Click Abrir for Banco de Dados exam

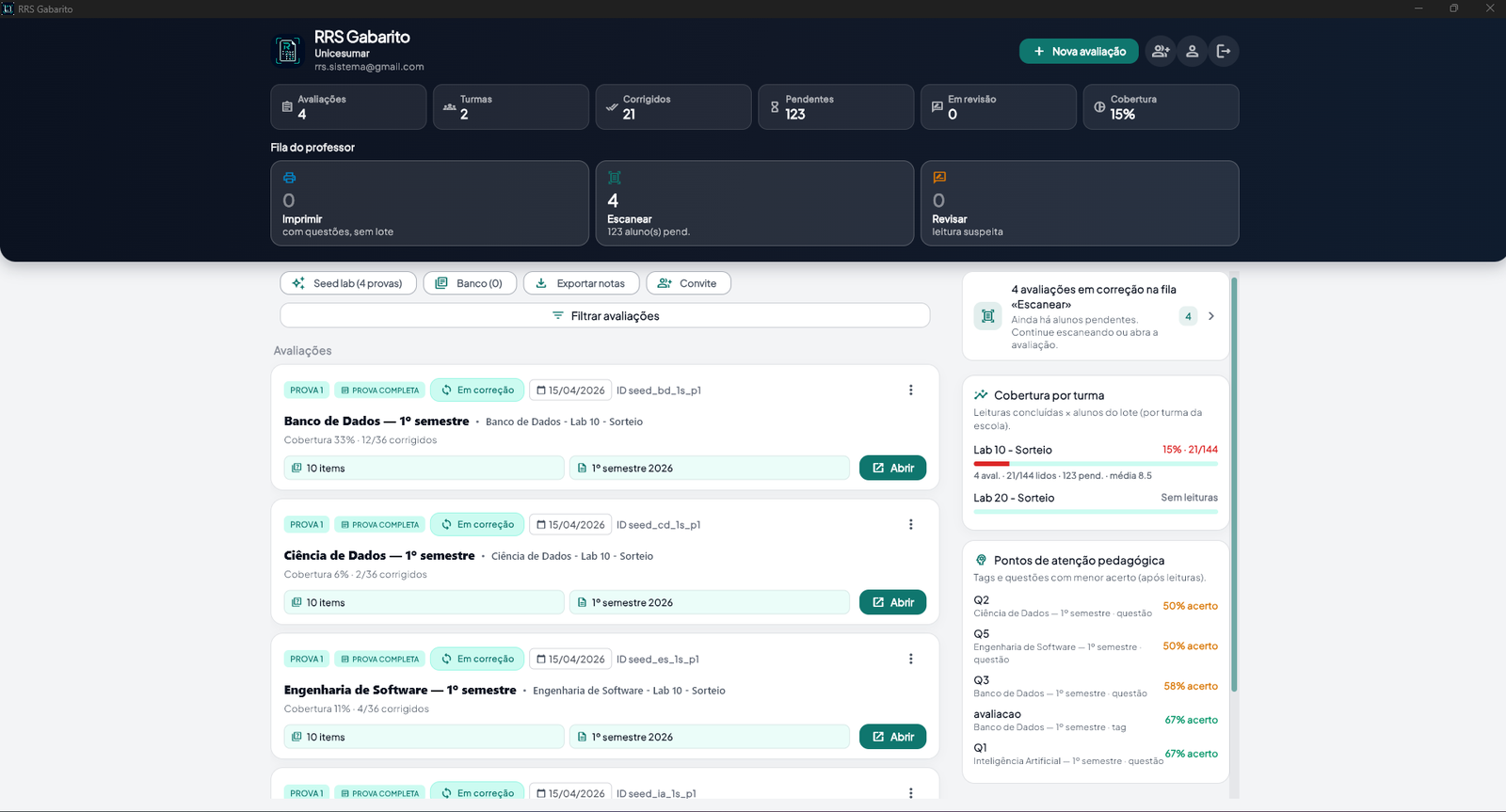coord(892,469)
